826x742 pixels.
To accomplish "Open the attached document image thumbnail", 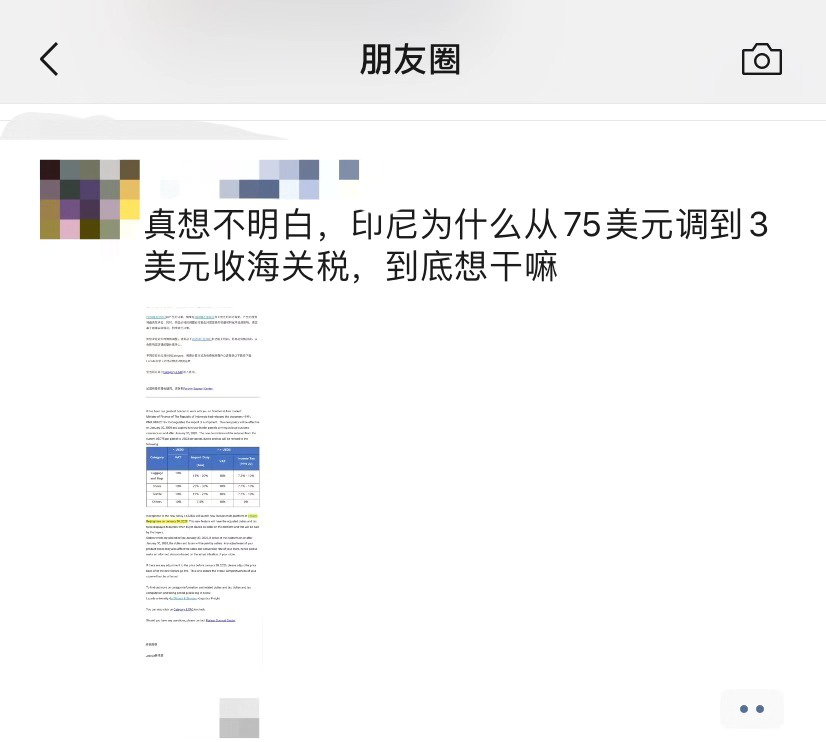I will (x=203, y=487).
